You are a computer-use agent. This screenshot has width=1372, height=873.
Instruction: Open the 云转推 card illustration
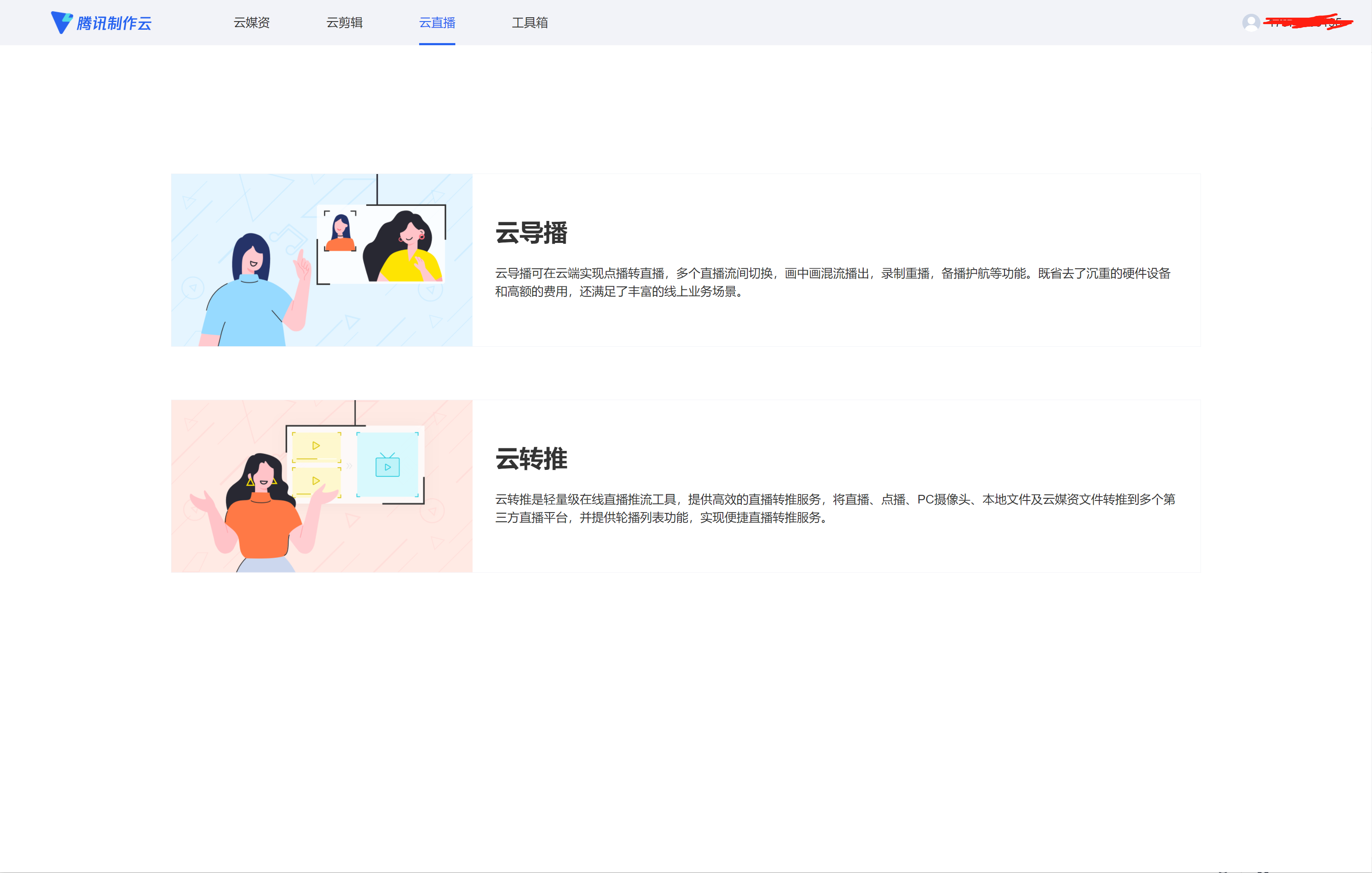(321, 486)
